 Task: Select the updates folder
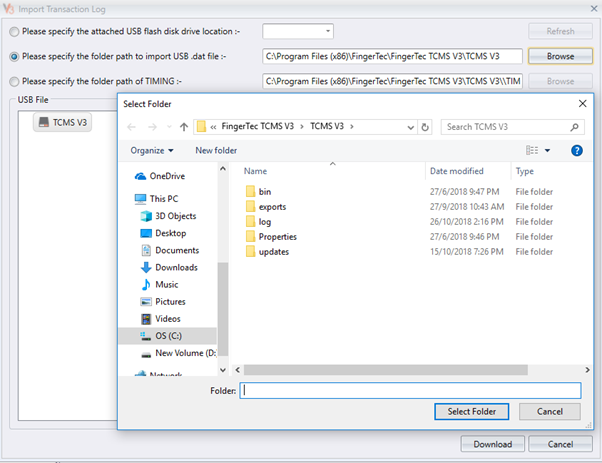(x=267, y=252)
